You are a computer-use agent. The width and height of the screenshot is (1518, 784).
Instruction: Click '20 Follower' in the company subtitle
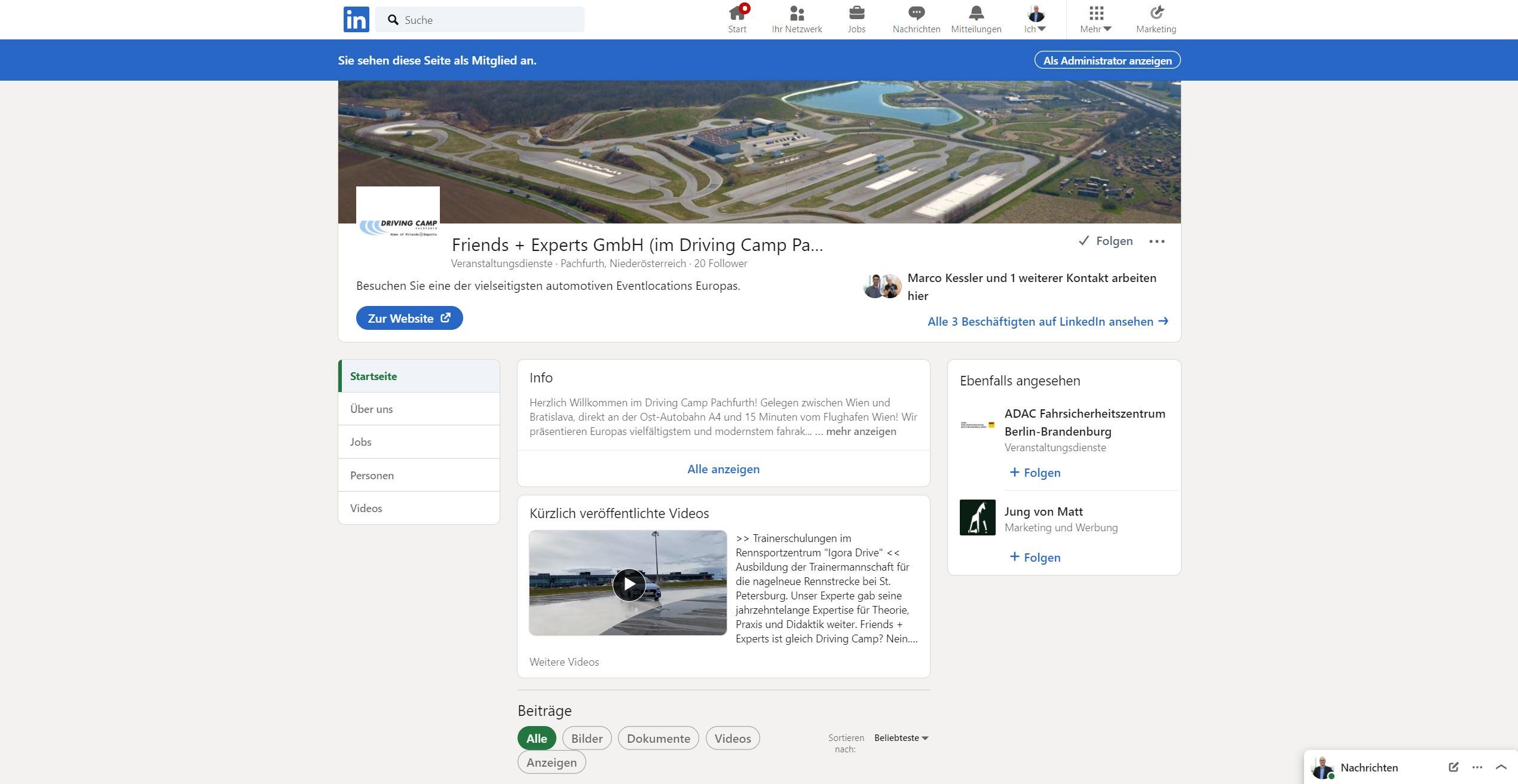tap(720, 264)
